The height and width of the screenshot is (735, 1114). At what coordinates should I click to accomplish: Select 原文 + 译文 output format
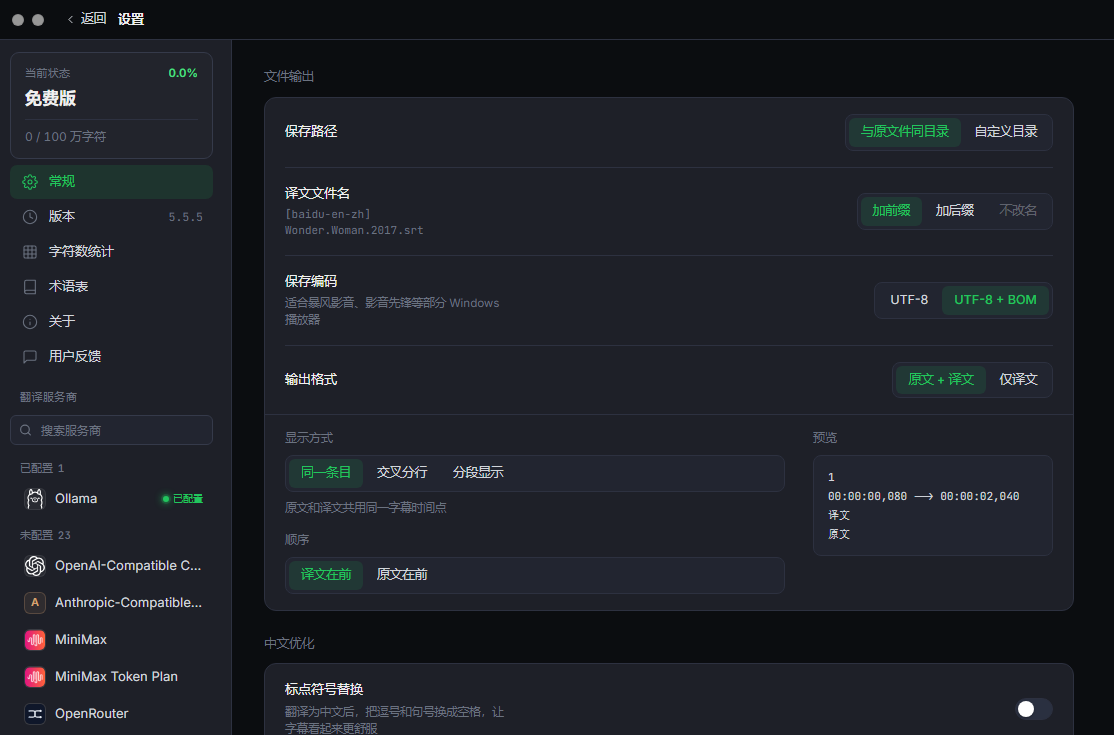pos(941,379)
